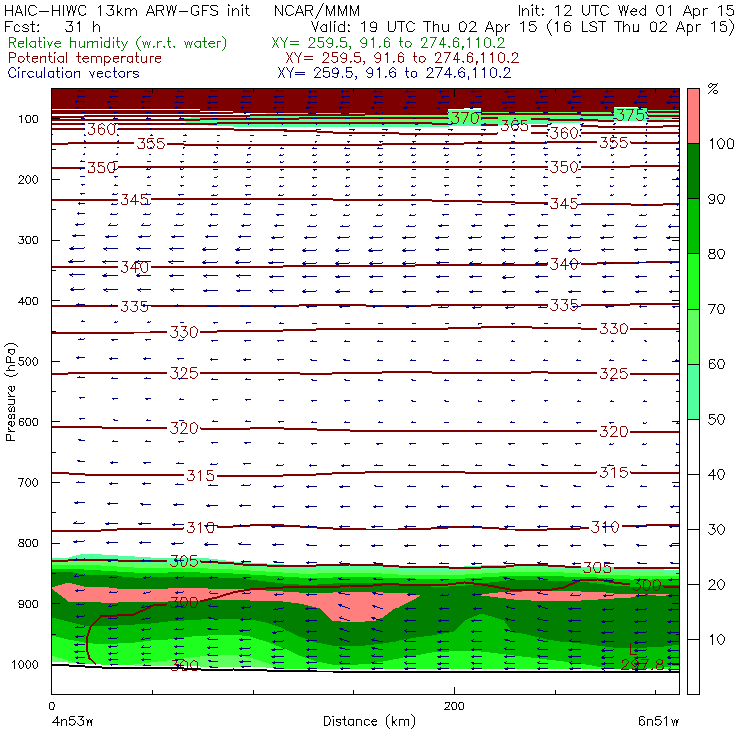The width and height of the screenshot is (740, 740).
Task: Click the 'Distance (km)' axis title
Action: click(x=369, y=722)
